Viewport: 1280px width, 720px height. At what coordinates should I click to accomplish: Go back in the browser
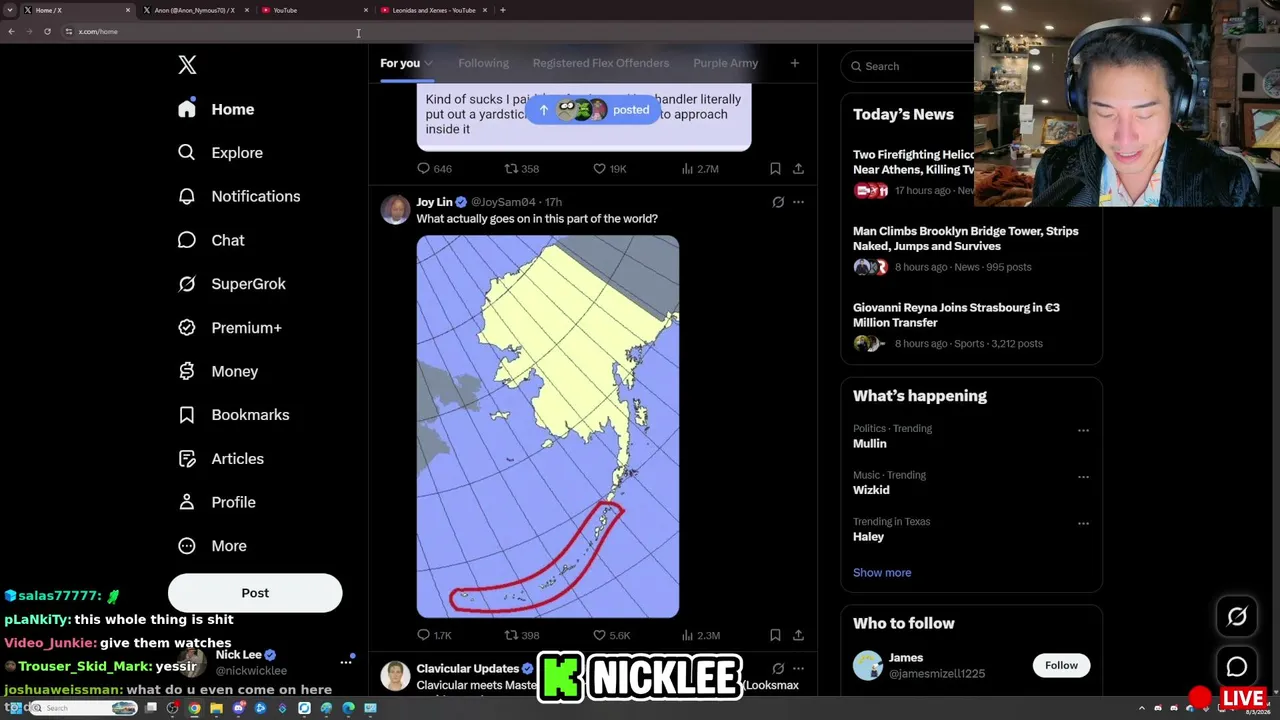pos(11,31)
